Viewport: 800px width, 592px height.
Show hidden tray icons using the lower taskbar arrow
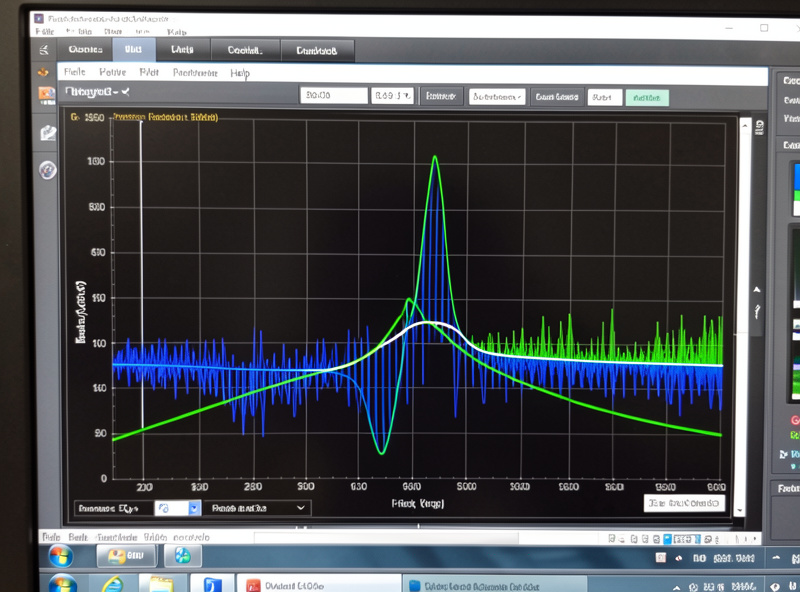677,588
